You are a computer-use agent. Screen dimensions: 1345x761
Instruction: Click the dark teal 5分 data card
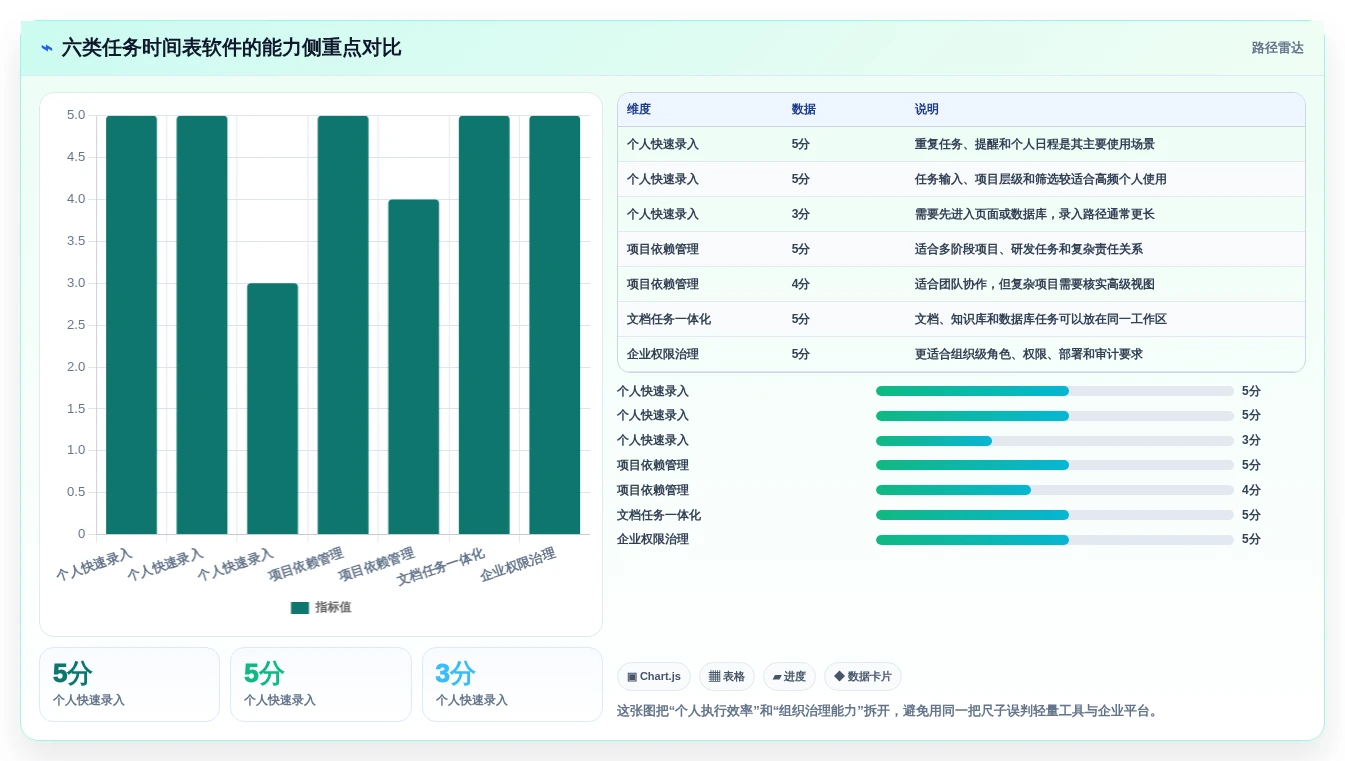coord(129,684)
